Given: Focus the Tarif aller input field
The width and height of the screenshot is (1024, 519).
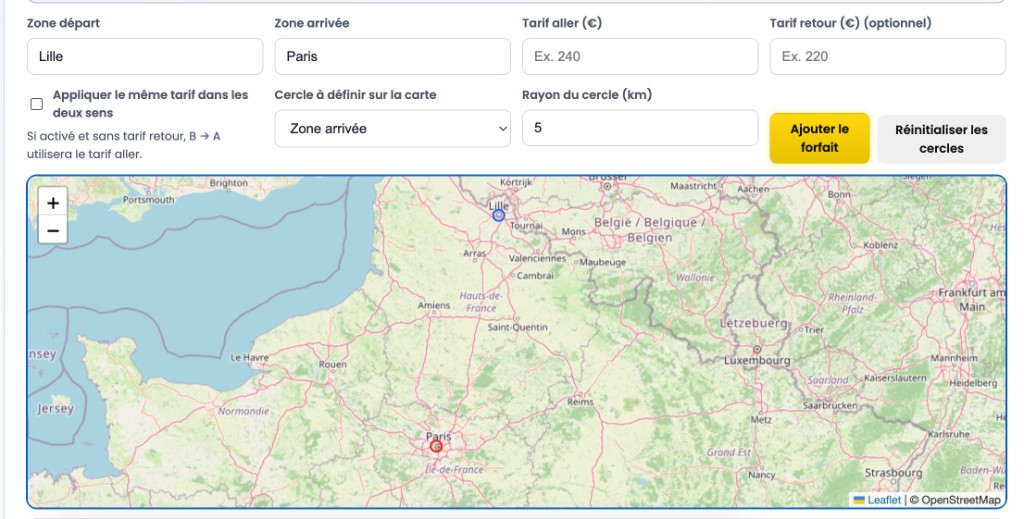Looking at the screenshot, I should pyautogui.click(x=640, y=56).
